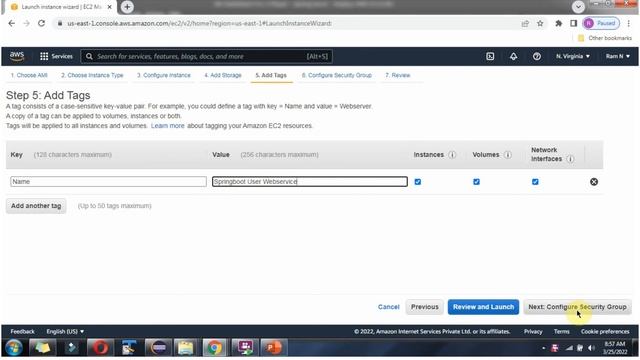
Task: Click the browser forward arrow
Action: (27, 23)
